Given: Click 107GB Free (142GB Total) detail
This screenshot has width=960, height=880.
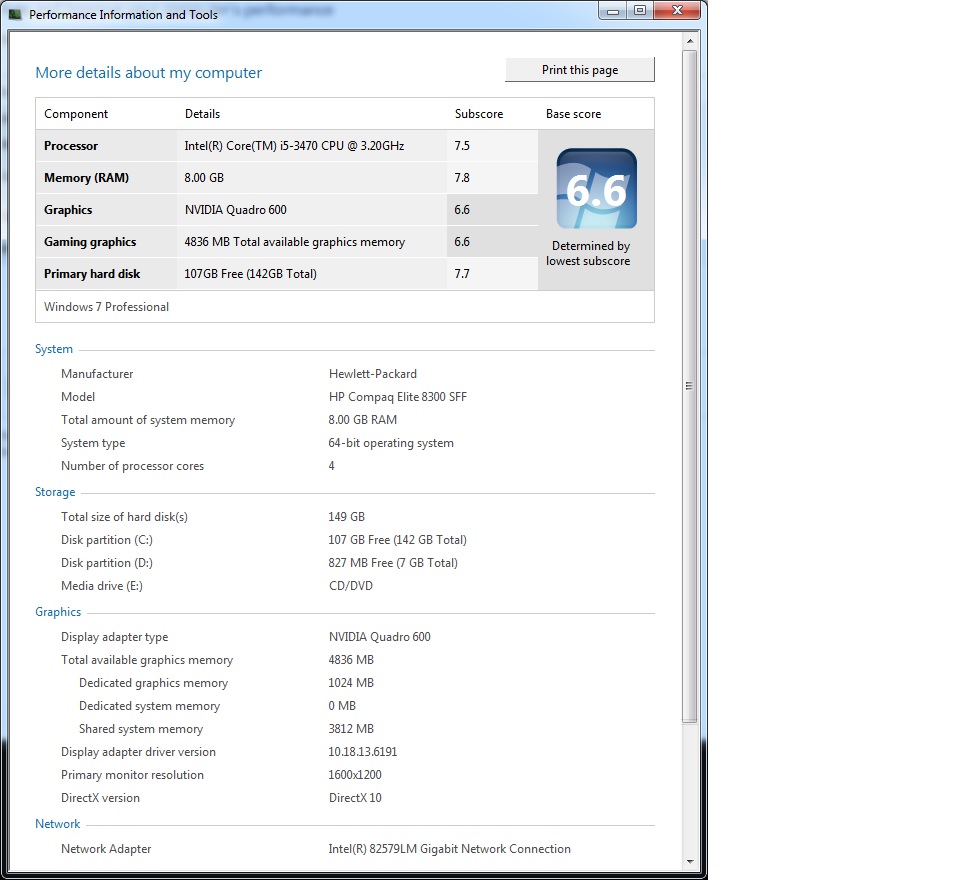Looking at the screenshot, I should pyautogui.click(x=250, y=274).
